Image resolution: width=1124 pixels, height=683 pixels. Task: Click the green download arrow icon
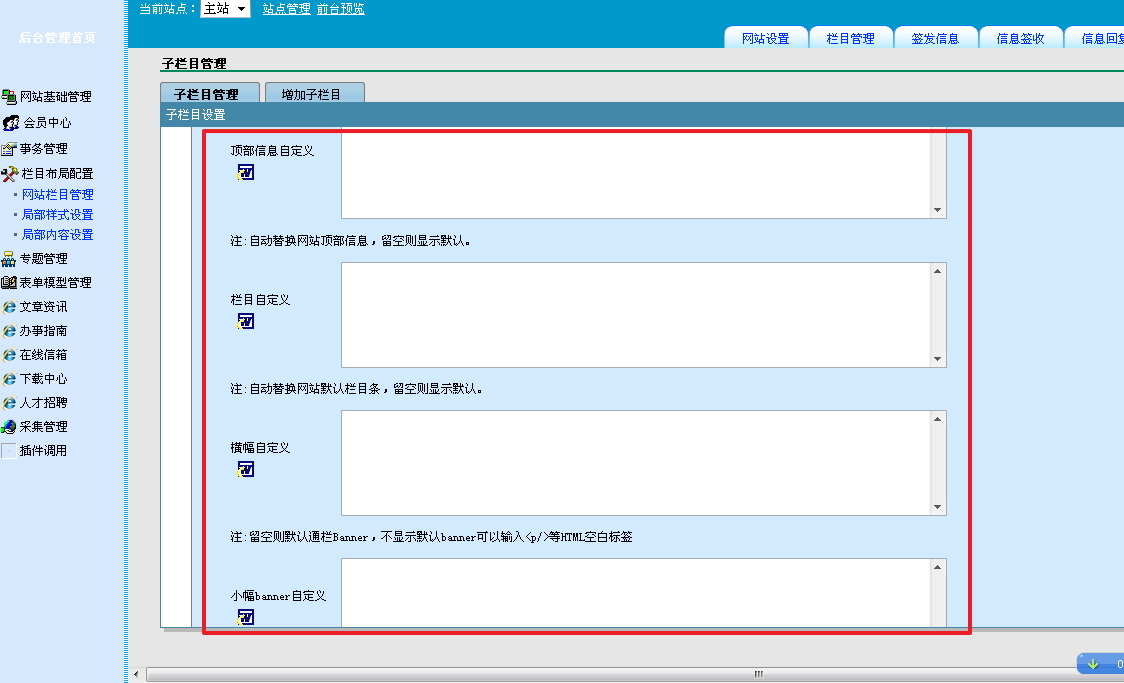(x=1092, y=664)
